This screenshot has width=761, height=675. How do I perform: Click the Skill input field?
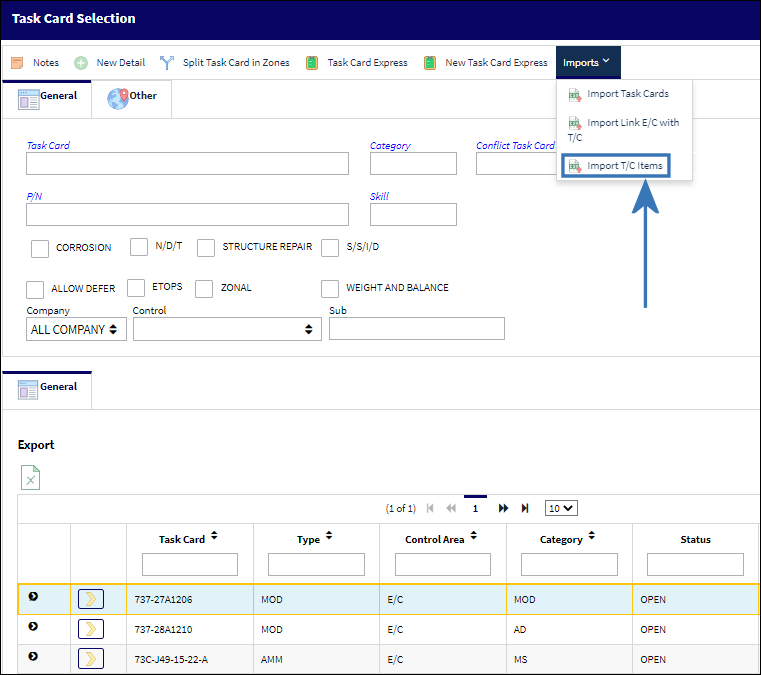(x=413, y=214)
